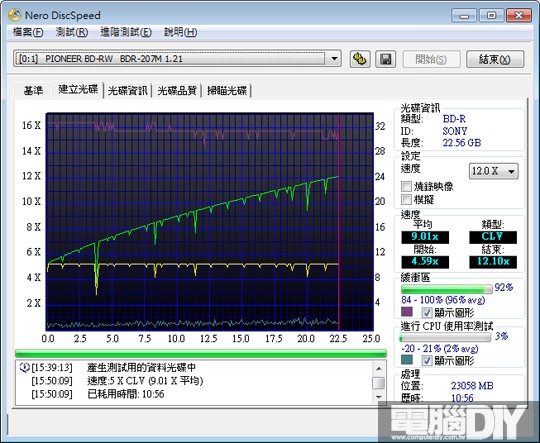Click the 開始(S) button
The image size is (540, 443).
pyautogui.click(x=431, y=59)
